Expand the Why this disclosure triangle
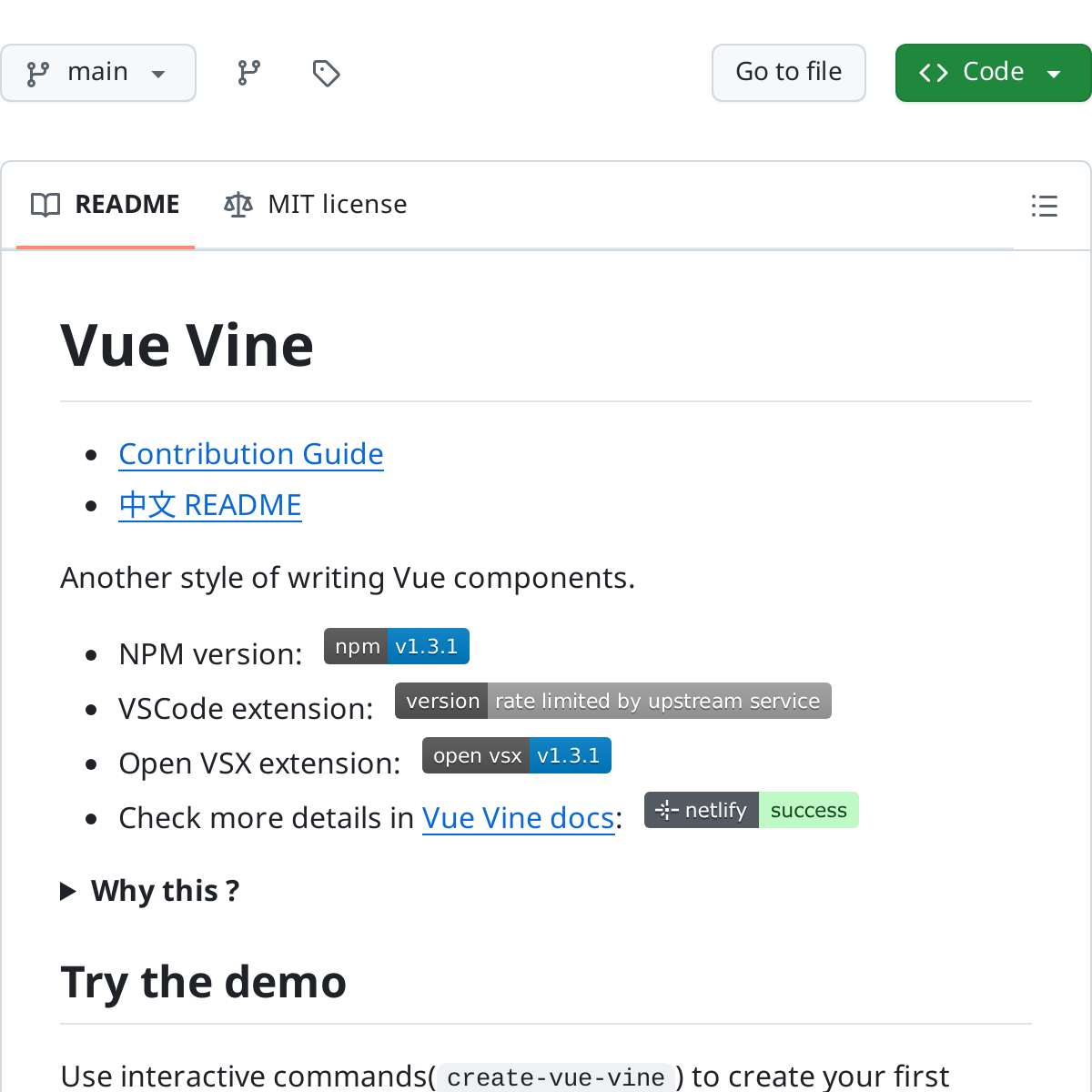 tap(68, 891)
